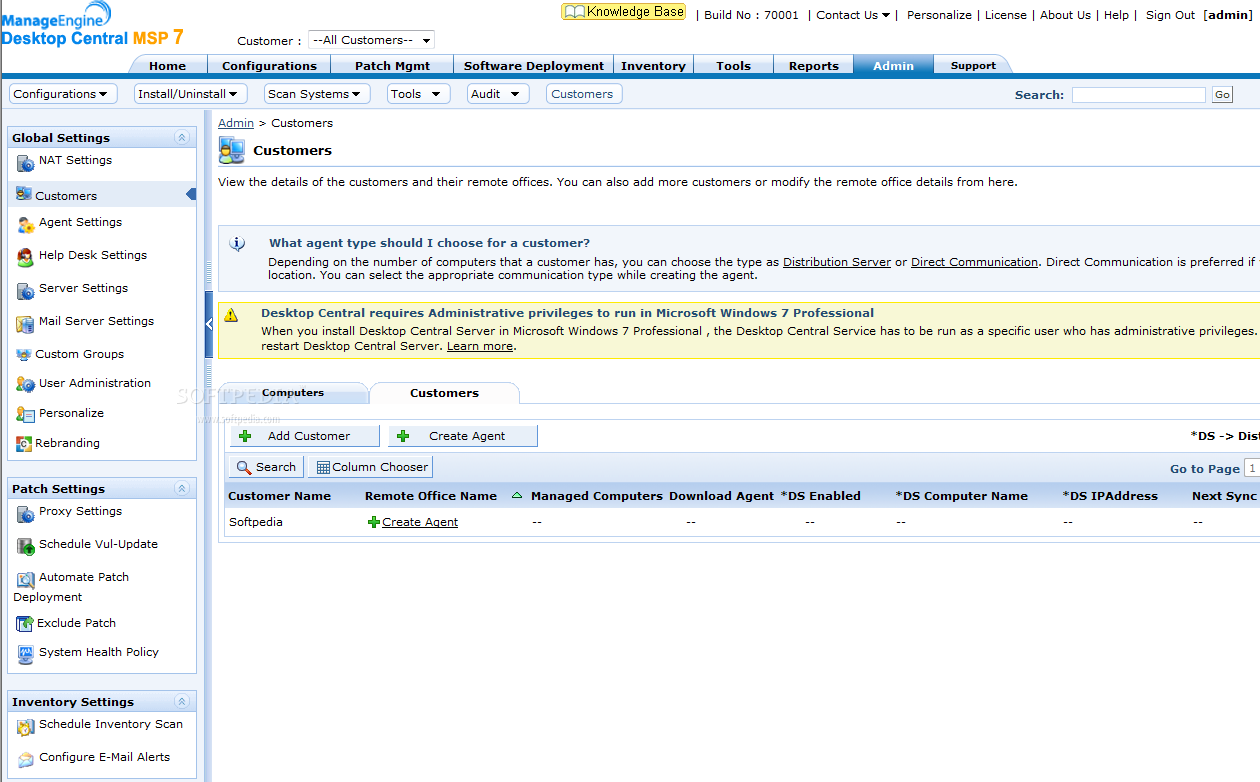Open the About Us link
Viewport: 1260px width, 782px height.
1065,15
